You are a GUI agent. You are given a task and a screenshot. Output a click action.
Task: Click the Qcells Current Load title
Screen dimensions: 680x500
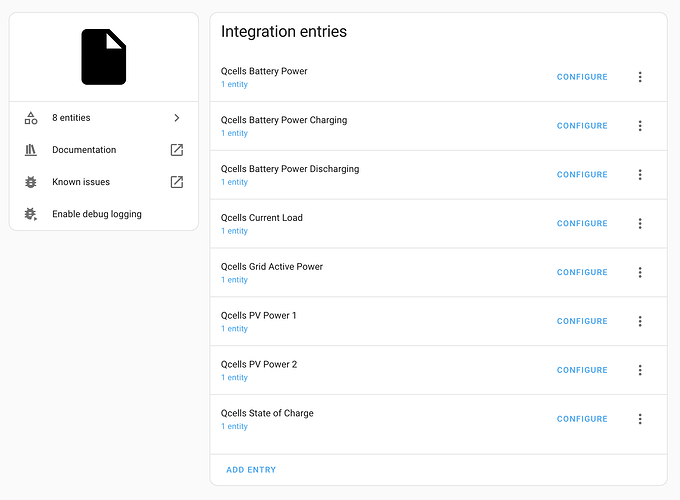coord(262,218)
